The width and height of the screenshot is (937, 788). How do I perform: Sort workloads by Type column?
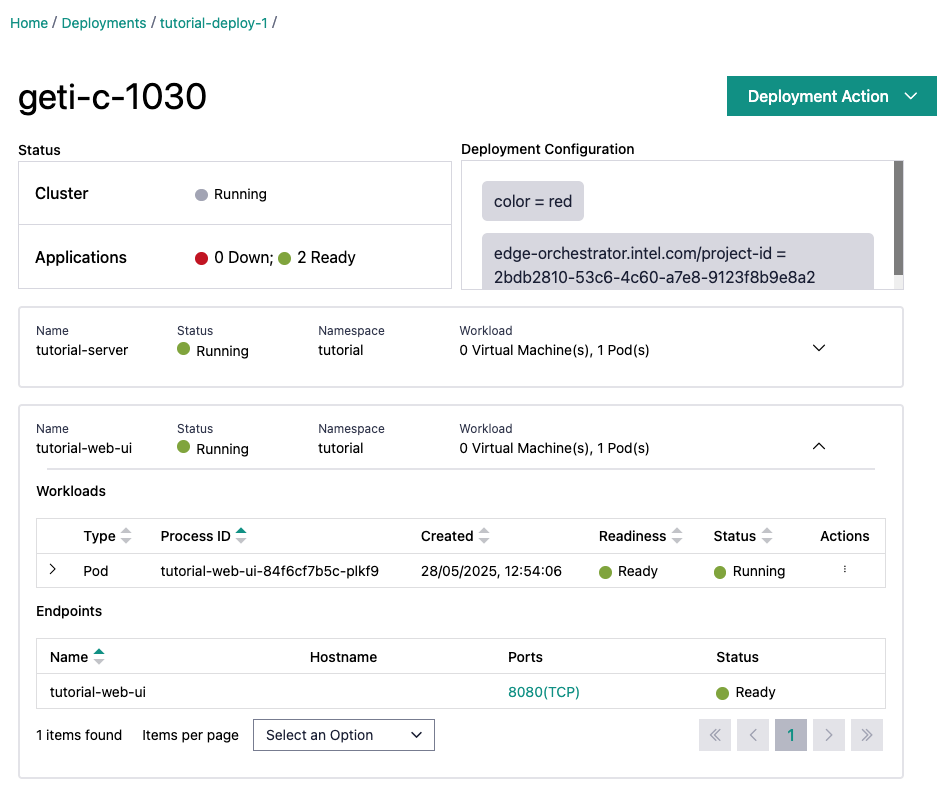click(126, 536)
